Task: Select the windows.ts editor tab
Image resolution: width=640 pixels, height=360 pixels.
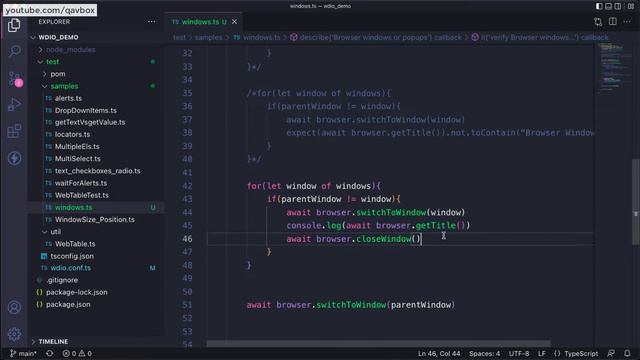Action: 203,22
